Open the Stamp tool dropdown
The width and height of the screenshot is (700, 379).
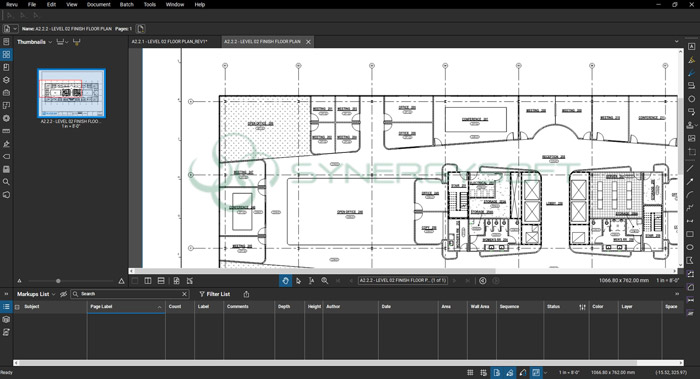697,125
